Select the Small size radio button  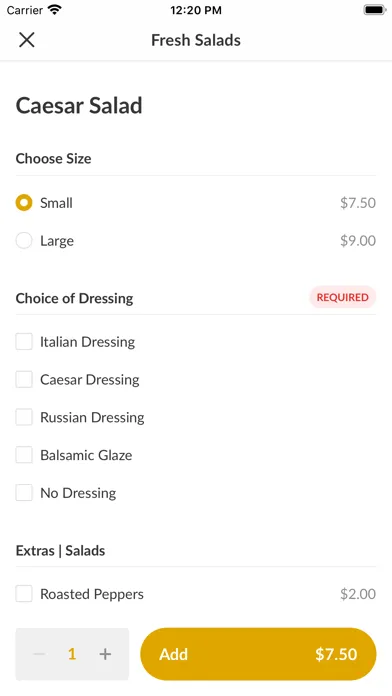[24, 203]
